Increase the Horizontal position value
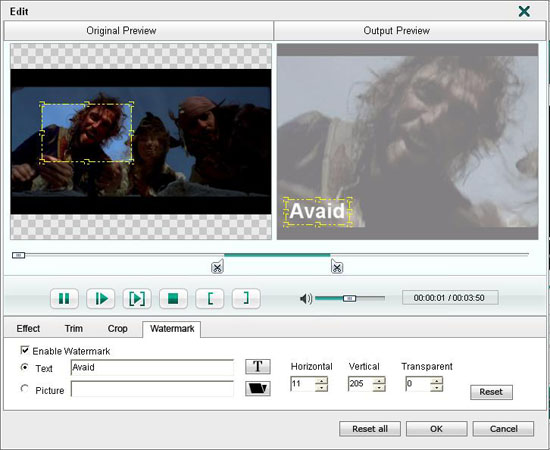This screenshot has width=550, height=450. pos(321,381)
